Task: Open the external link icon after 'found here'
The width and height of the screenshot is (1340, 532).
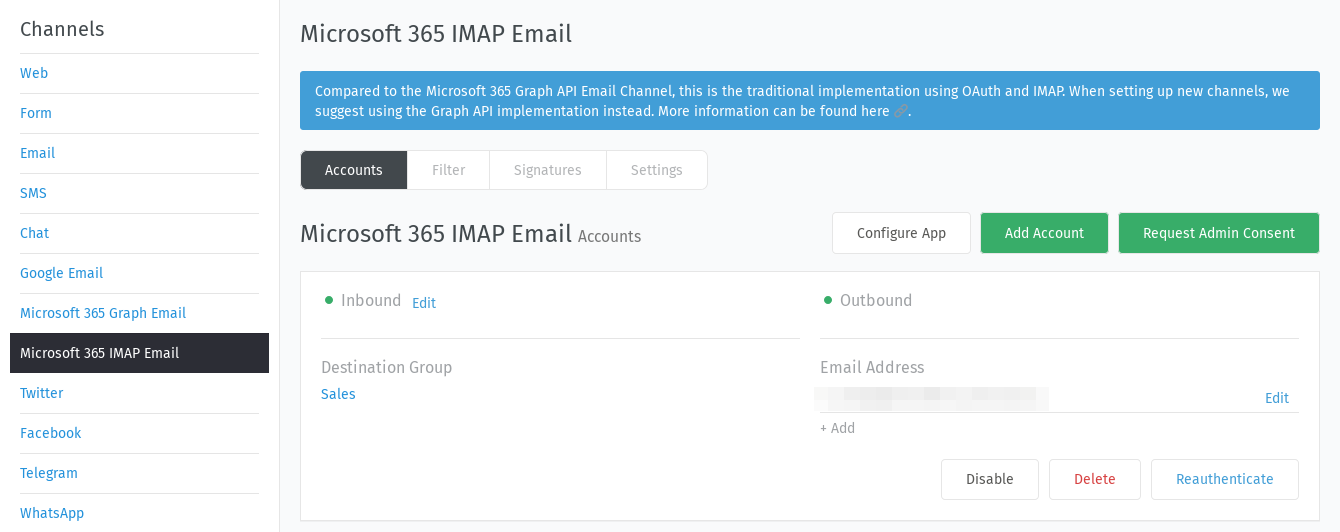Action: pos(901,112)
